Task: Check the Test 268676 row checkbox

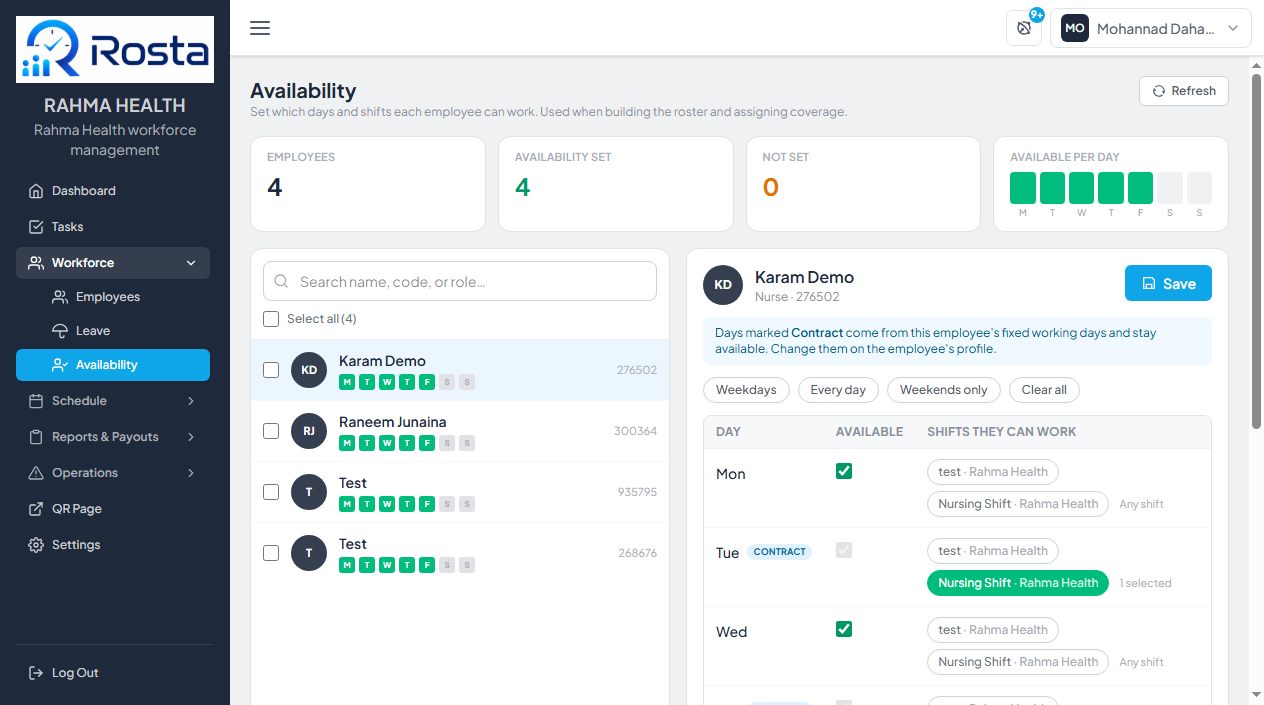Action: coord(271,553)
